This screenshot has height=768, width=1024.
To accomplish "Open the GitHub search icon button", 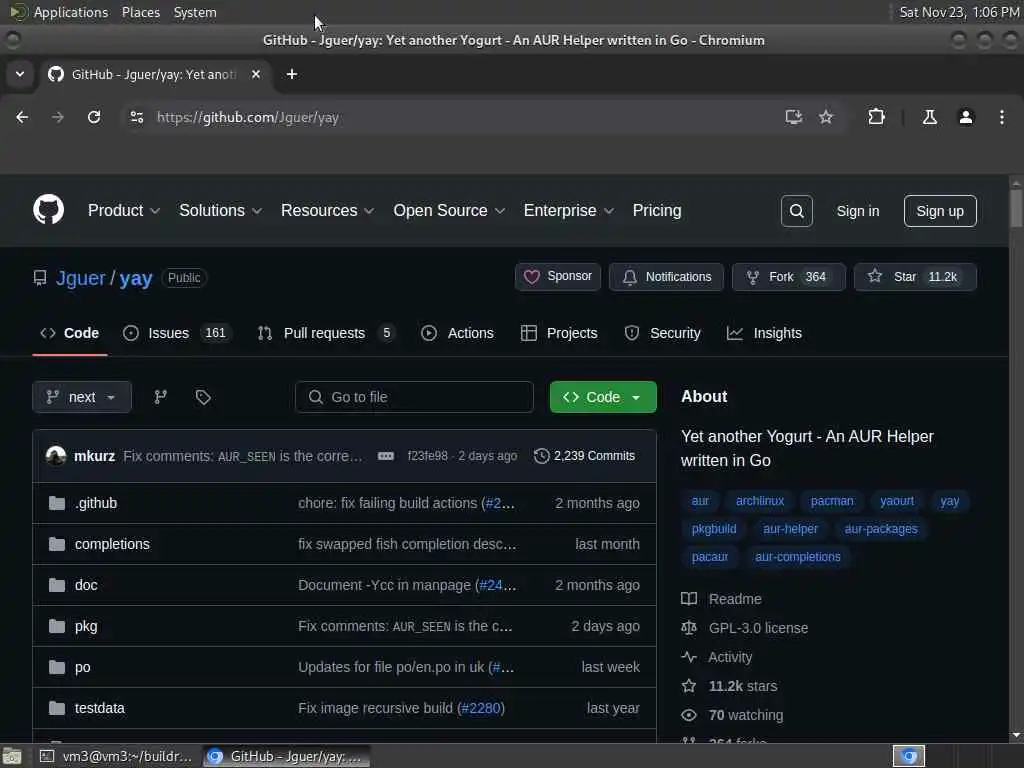I will (796, 211).
